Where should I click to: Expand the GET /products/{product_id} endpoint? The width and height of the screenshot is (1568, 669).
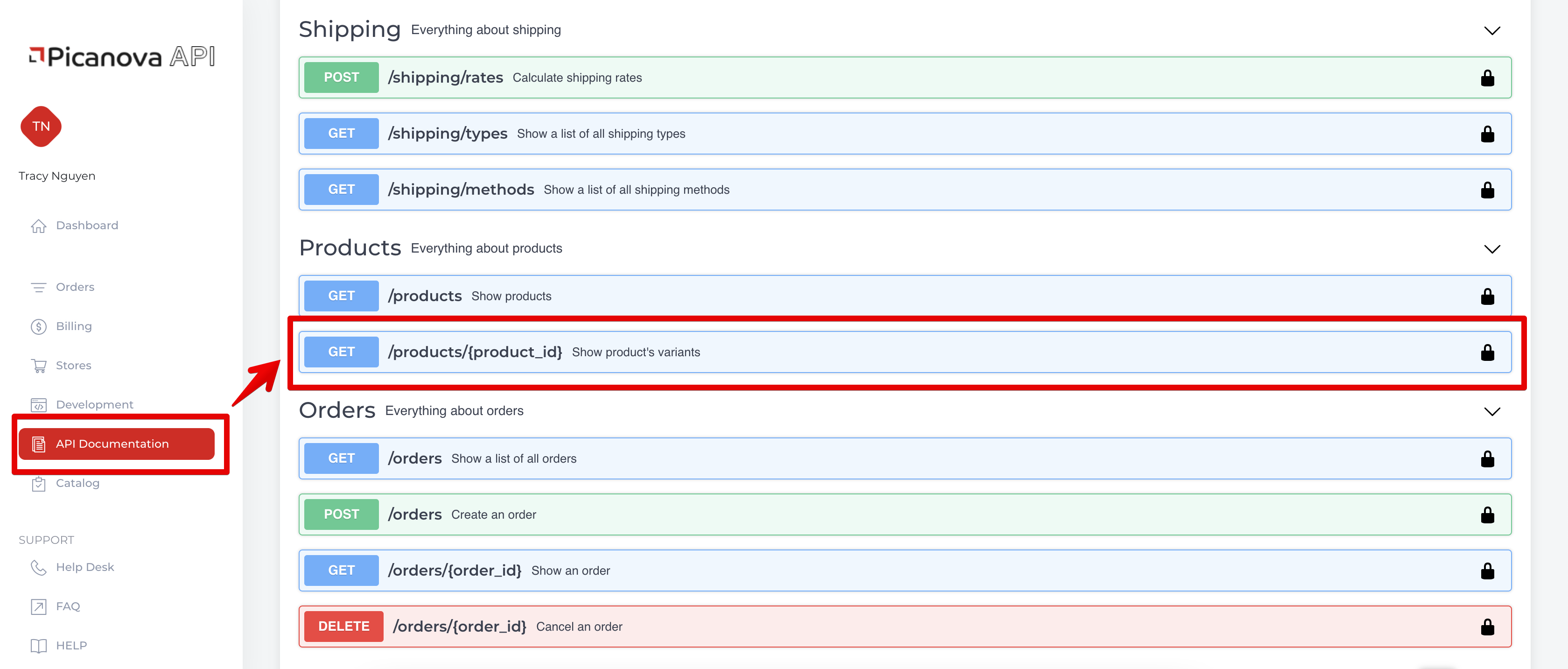pos(475,352)
